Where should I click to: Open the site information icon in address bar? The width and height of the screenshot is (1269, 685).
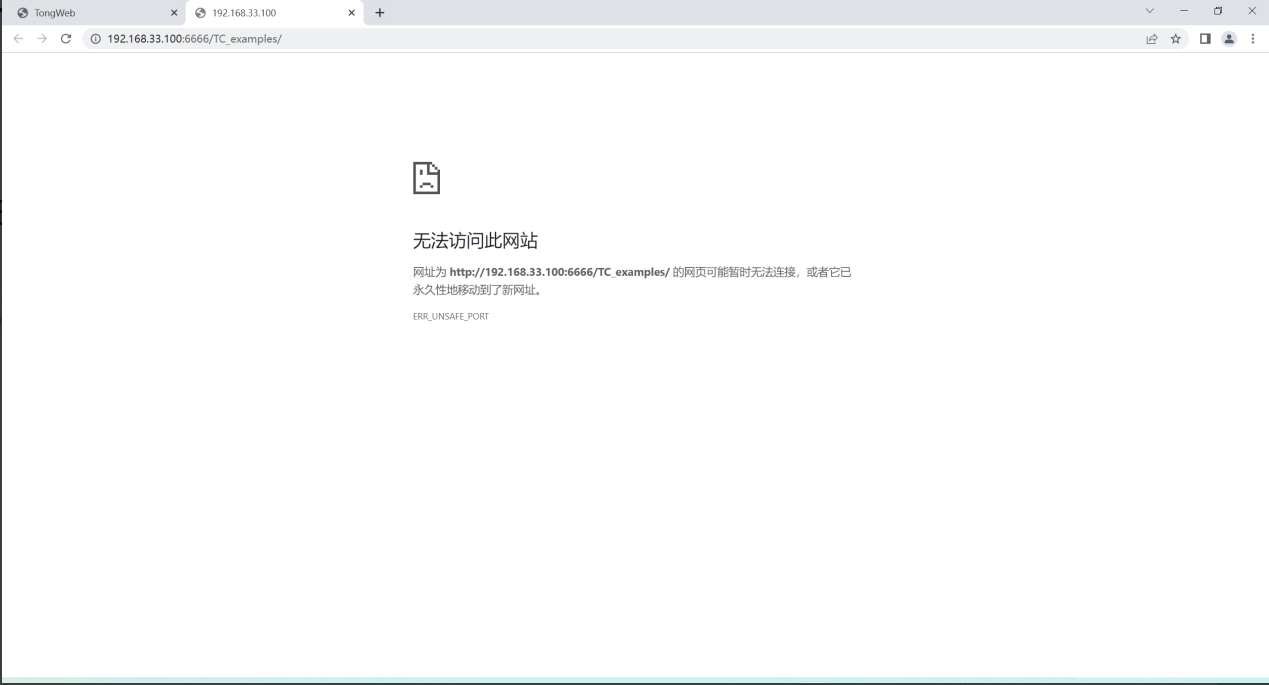tap(93, 39)
